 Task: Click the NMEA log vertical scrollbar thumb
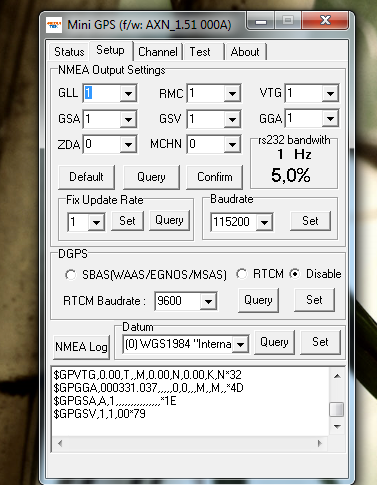[337, 409]
